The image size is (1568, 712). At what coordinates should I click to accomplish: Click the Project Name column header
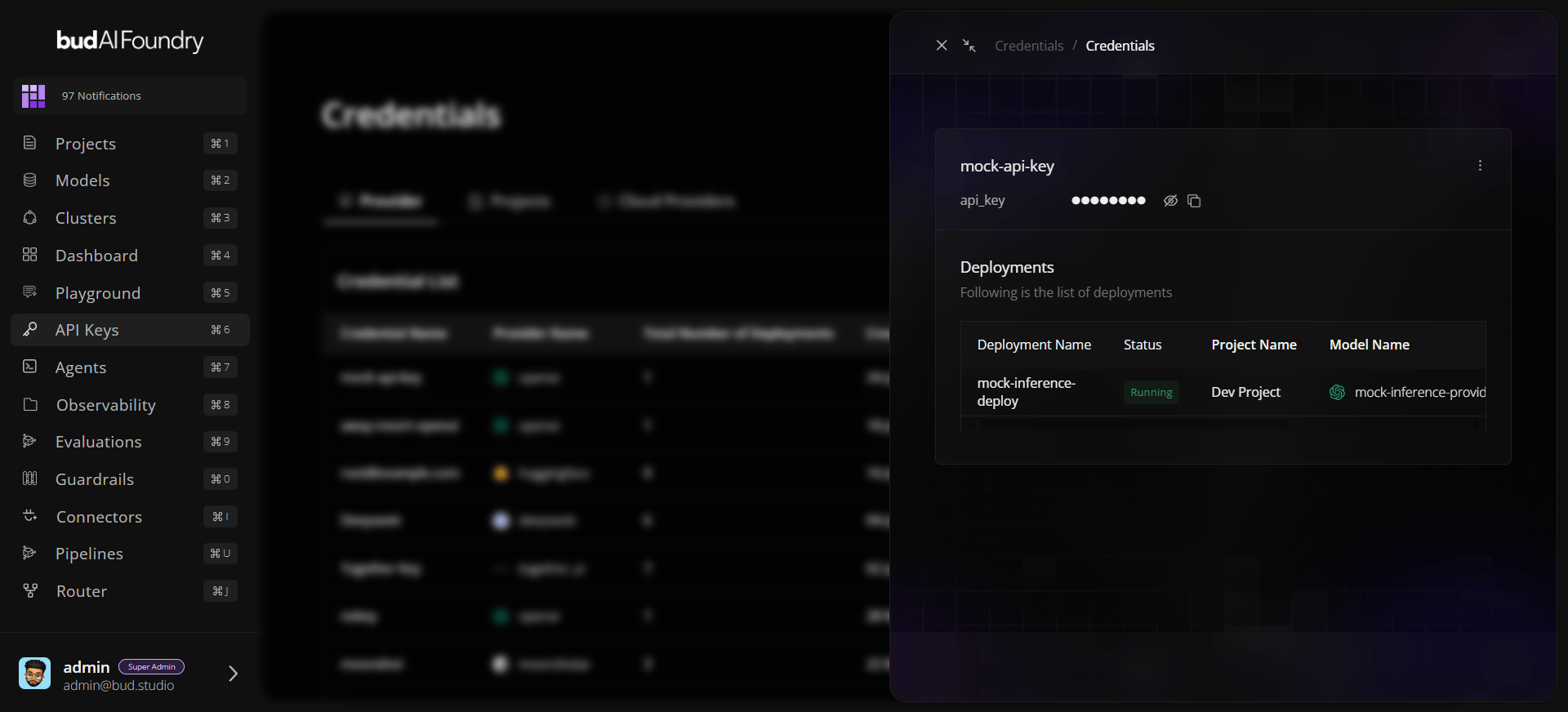[x=1254, y=345]
